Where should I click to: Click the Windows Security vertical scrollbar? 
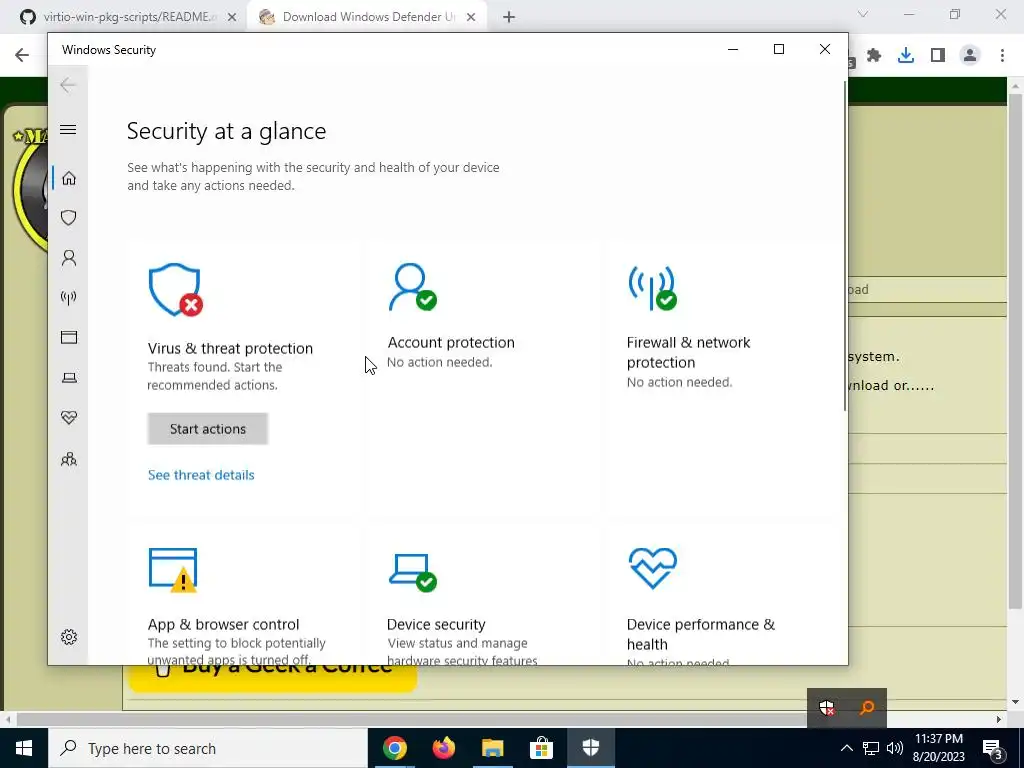[845, 246]
